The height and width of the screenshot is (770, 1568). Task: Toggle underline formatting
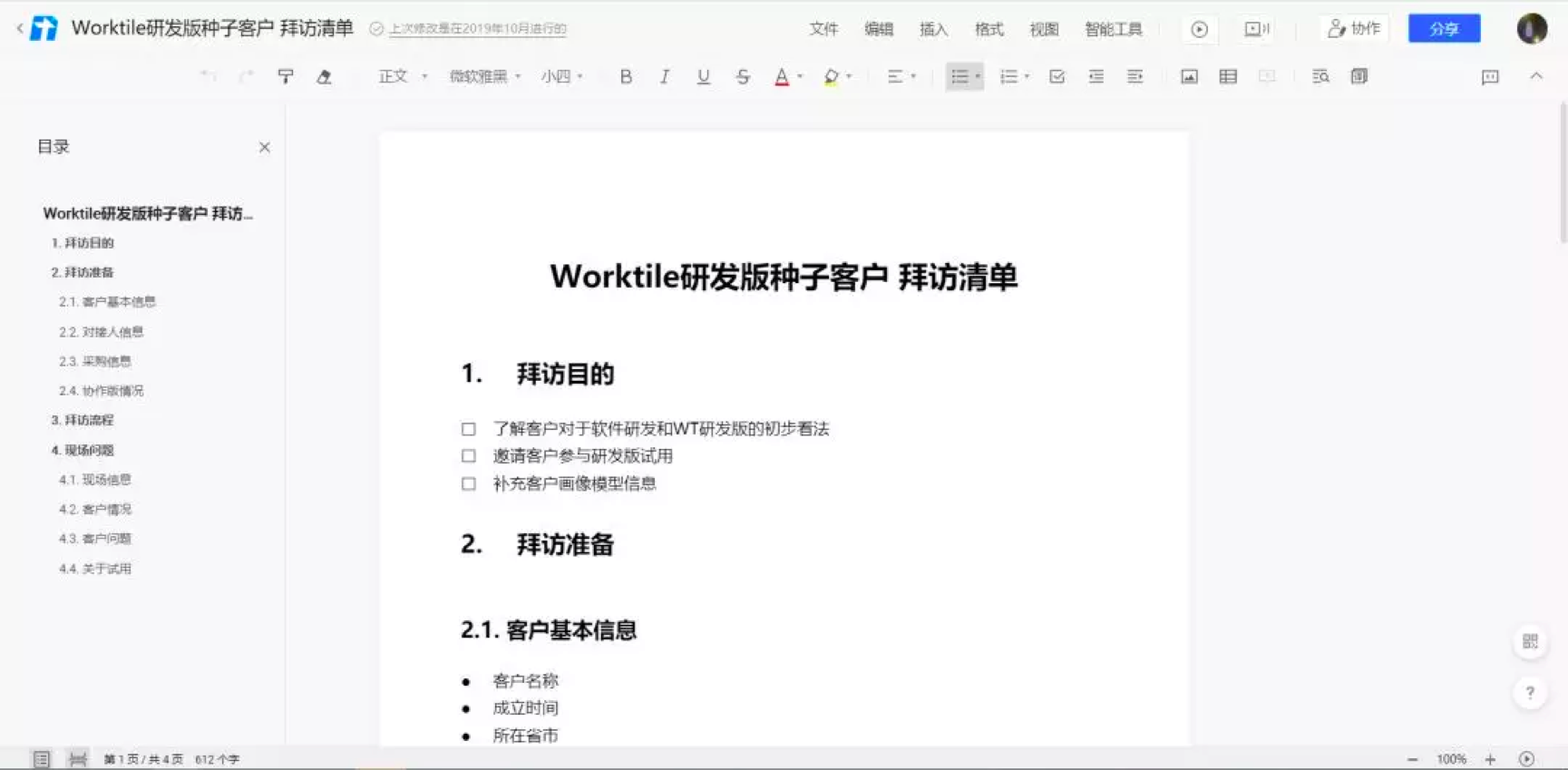703,77
